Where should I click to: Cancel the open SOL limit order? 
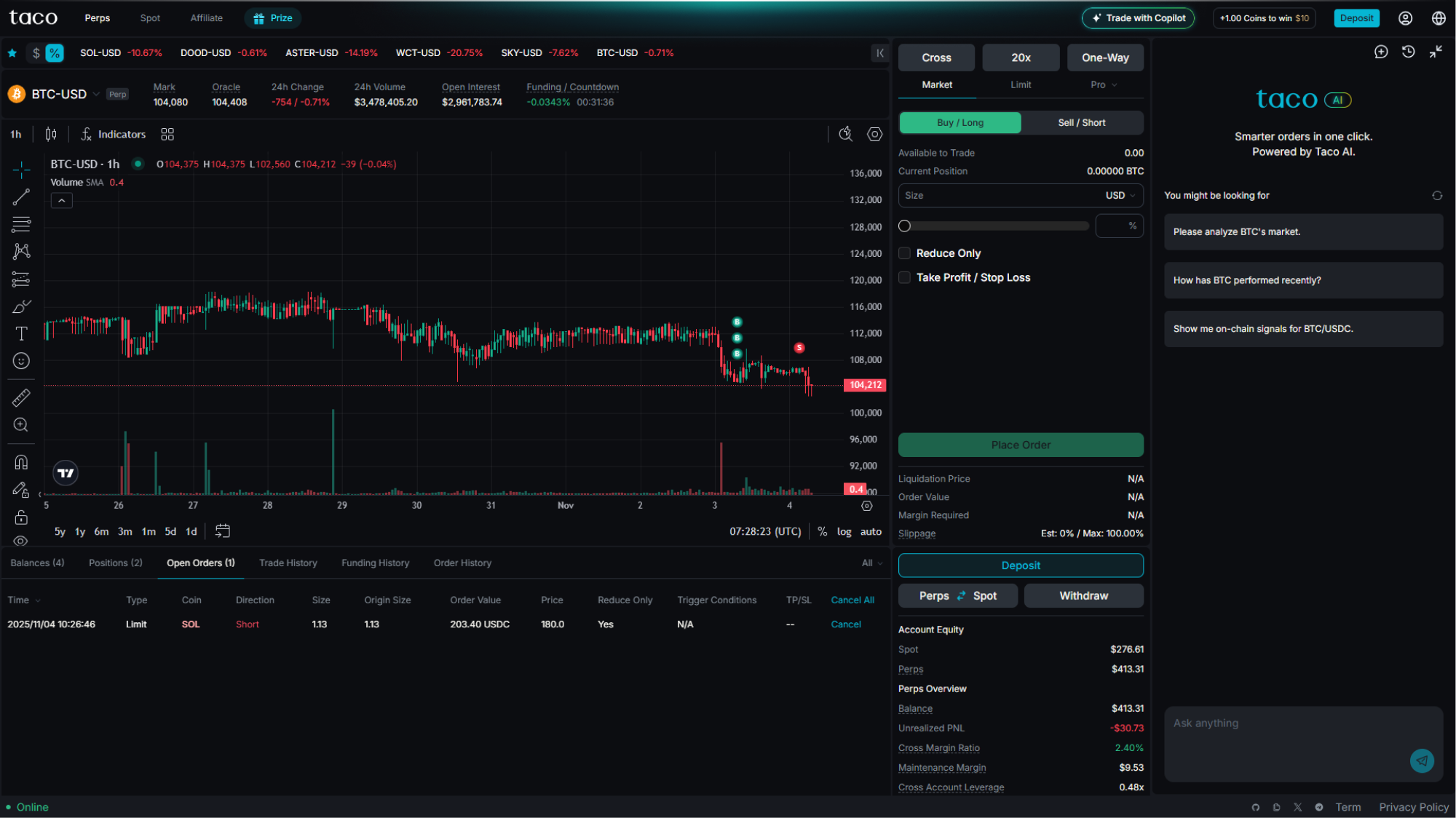pyautogui.click(x=845, y=624)
